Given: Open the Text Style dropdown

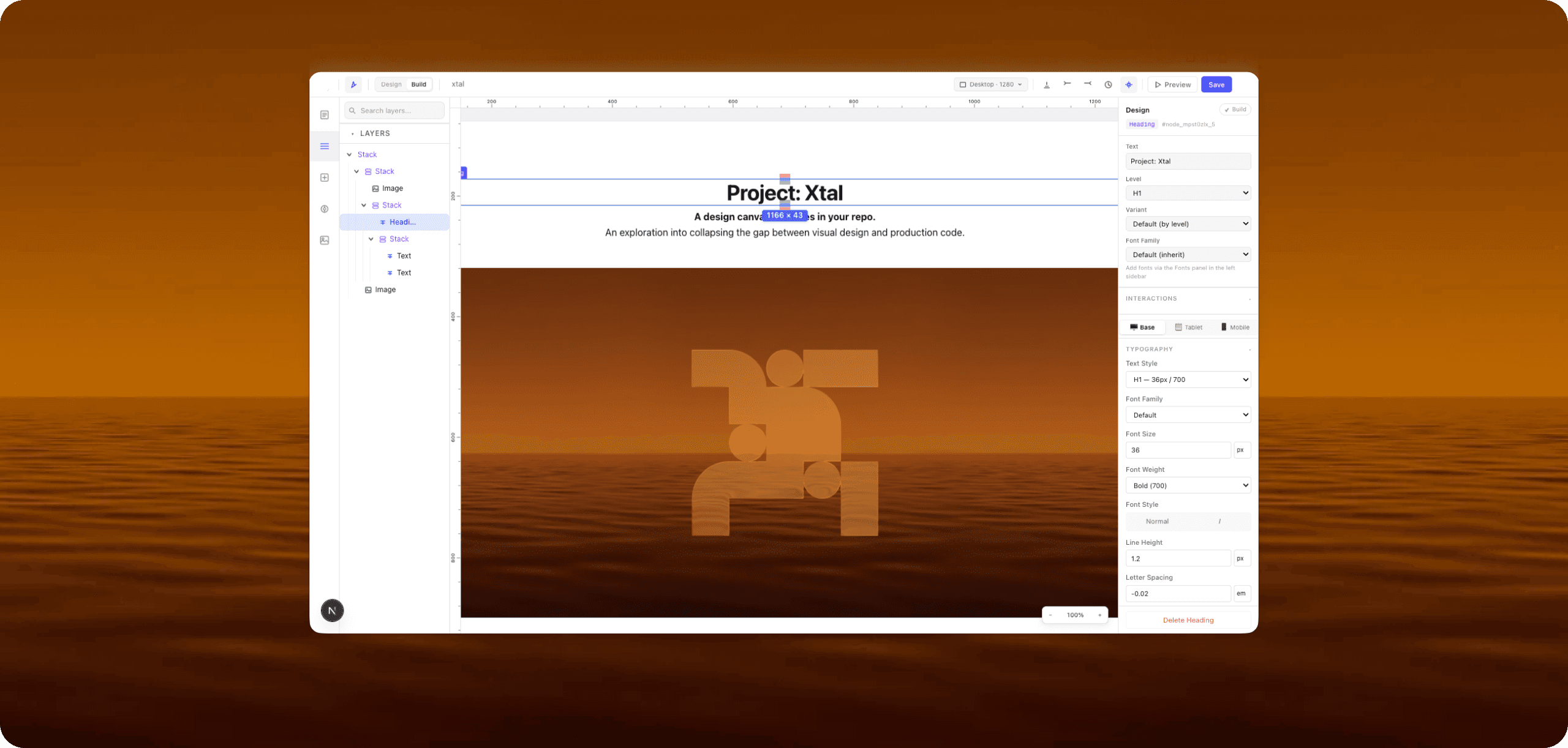Looking at the screenshot, I should (x=1188, y=380).
